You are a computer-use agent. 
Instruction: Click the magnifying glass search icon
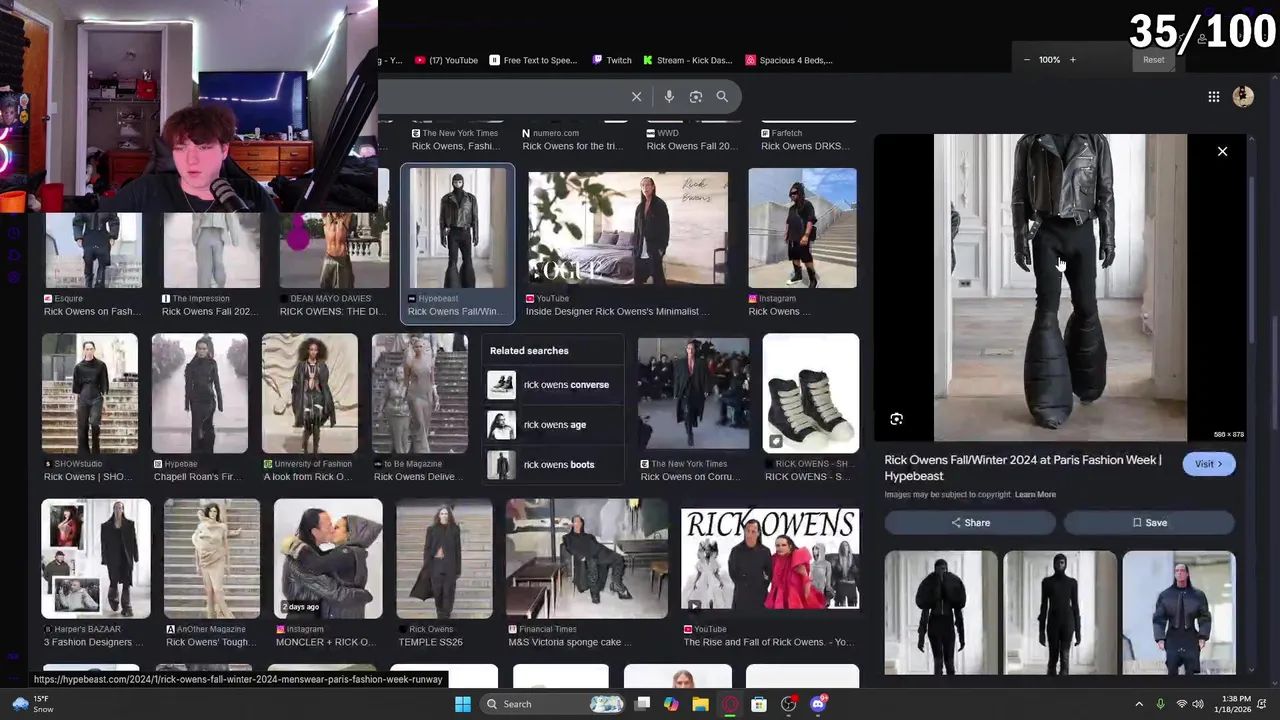[x=722, y=97]
